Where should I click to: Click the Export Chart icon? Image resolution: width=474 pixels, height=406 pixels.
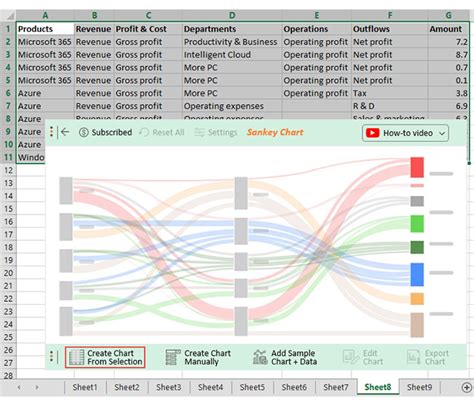click(x=414, y=357)
